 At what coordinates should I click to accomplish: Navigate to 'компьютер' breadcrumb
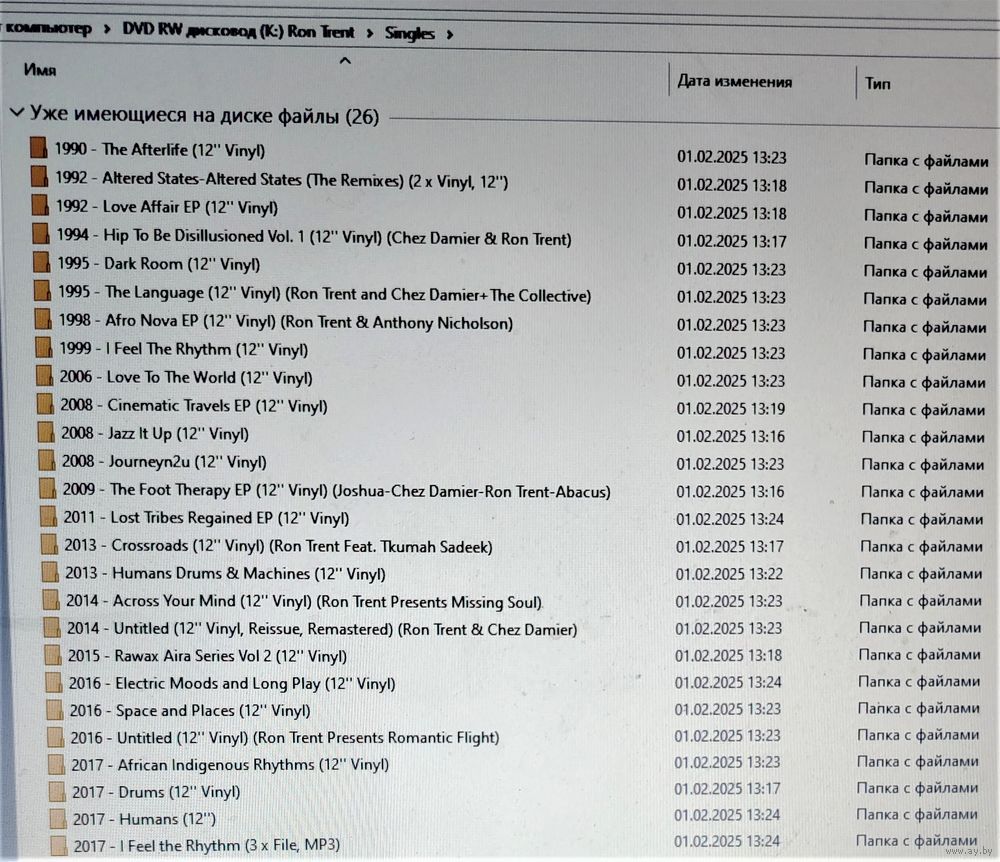coord(47,29)
